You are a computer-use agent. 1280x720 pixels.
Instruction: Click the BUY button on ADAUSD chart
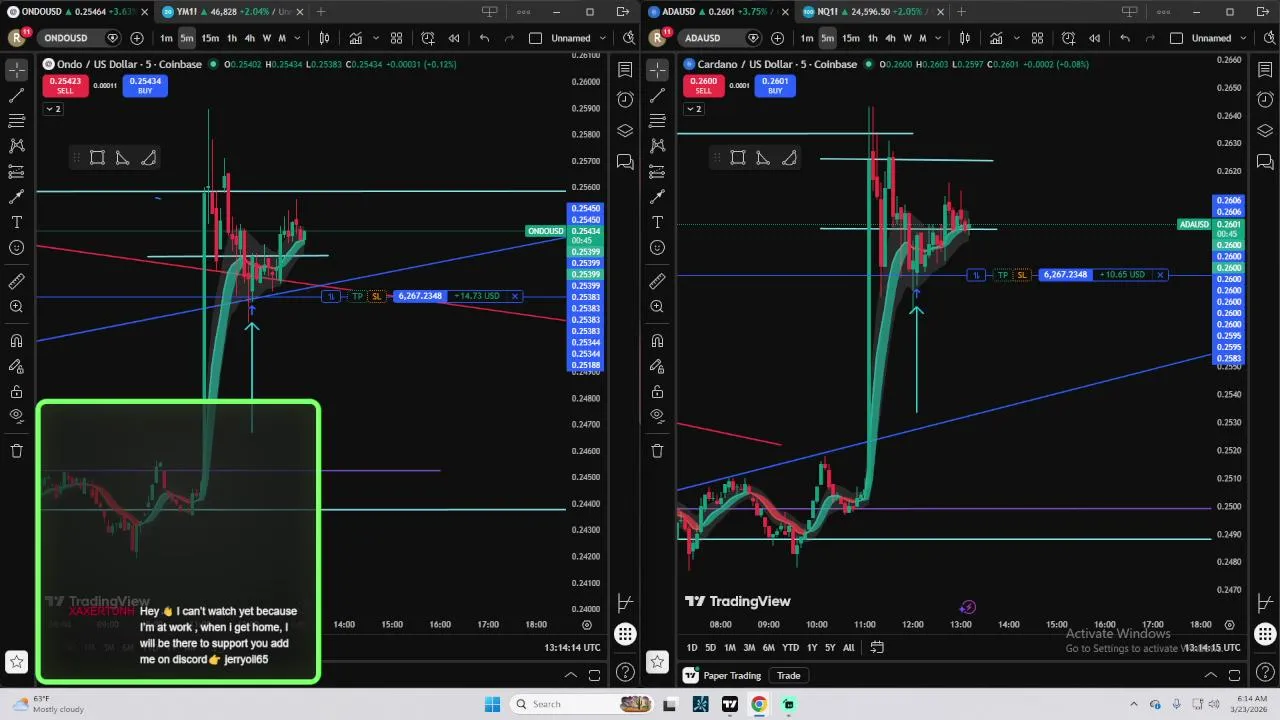pyautogui.click(x=775, y=86)
